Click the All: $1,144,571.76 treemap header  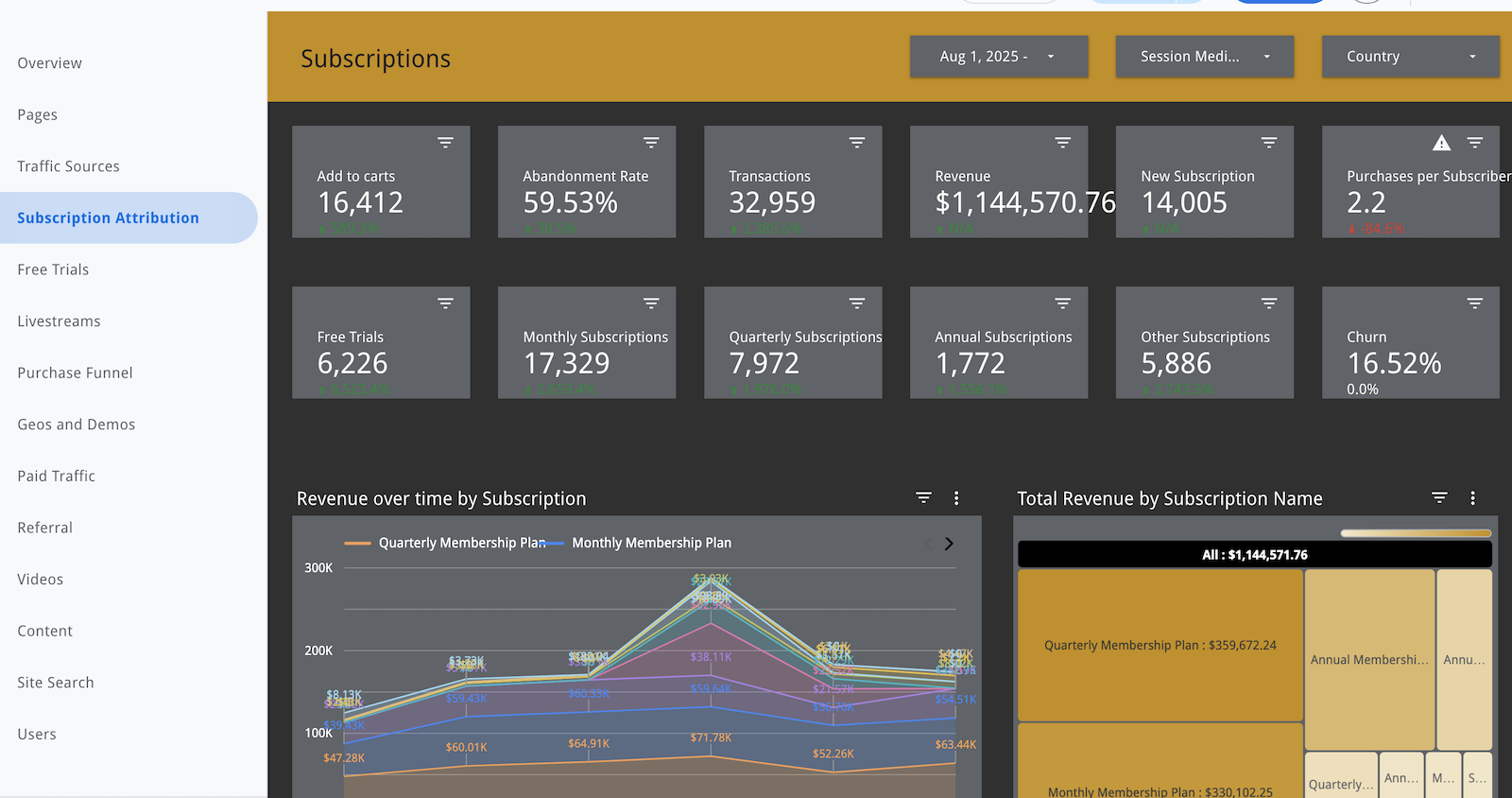coord(1254,555)
